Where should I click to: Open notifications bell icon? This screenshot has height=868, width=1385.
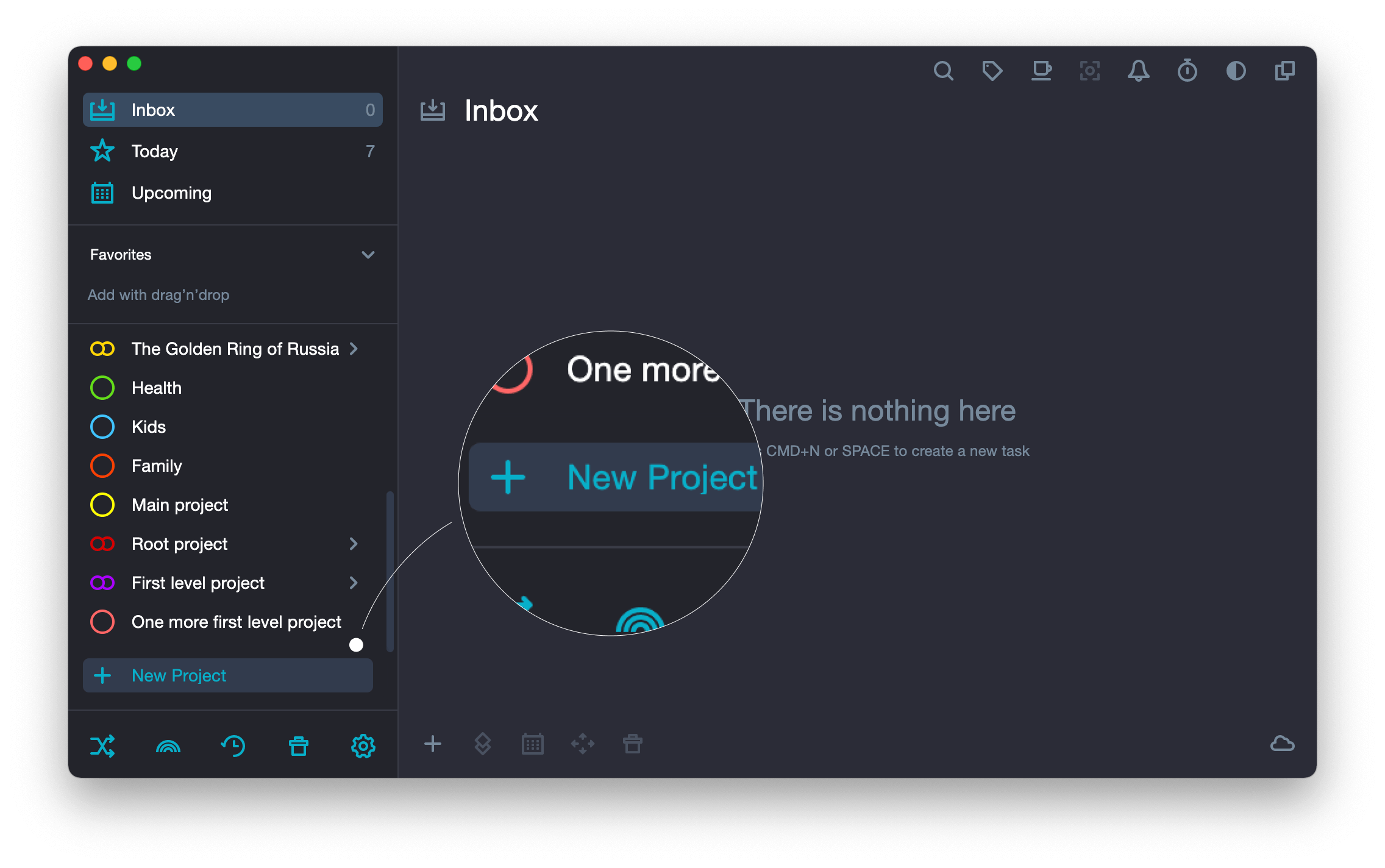tap(1138, 71)
